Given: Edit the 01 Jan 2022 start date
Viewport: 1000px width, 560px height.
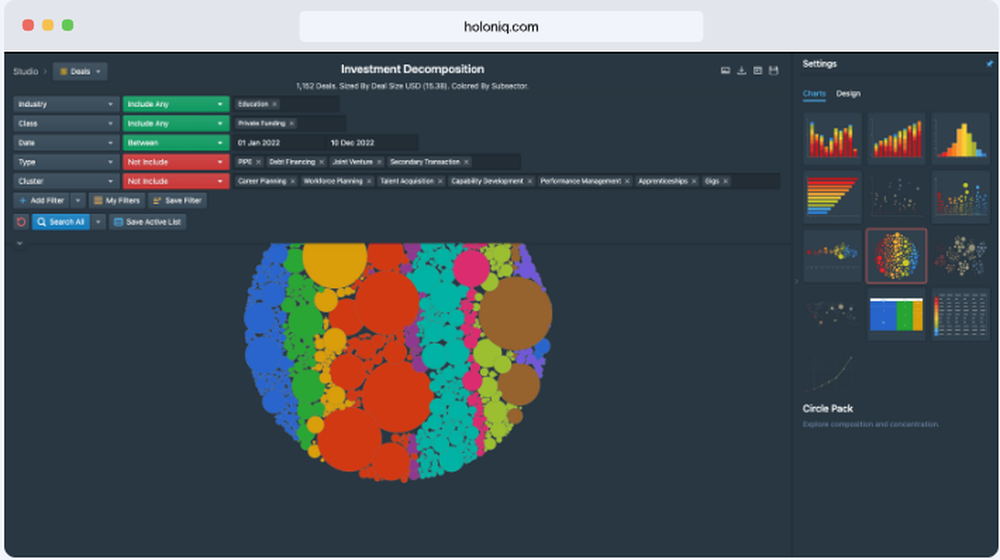Looking at the screenshot, I should click(279, 143).
